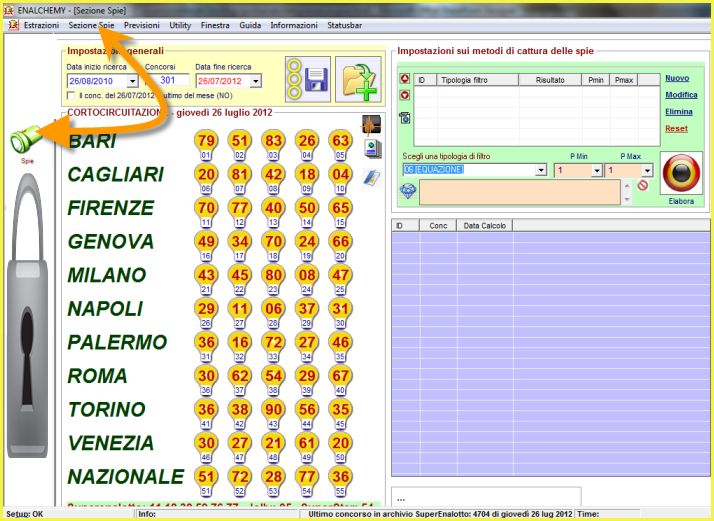Click the Elimina link

point(678,112)
